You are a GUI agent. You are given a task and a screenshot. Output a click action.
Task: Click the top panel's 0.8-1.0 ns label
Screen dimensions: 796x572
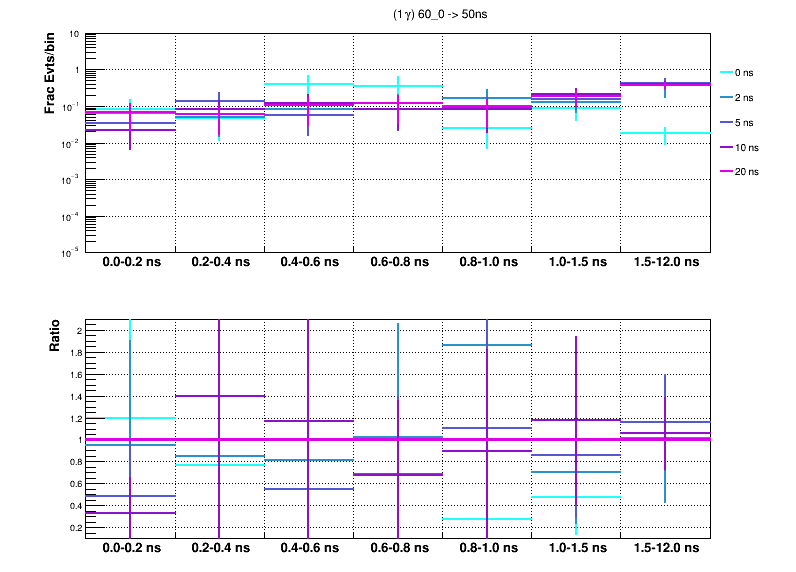487,263
